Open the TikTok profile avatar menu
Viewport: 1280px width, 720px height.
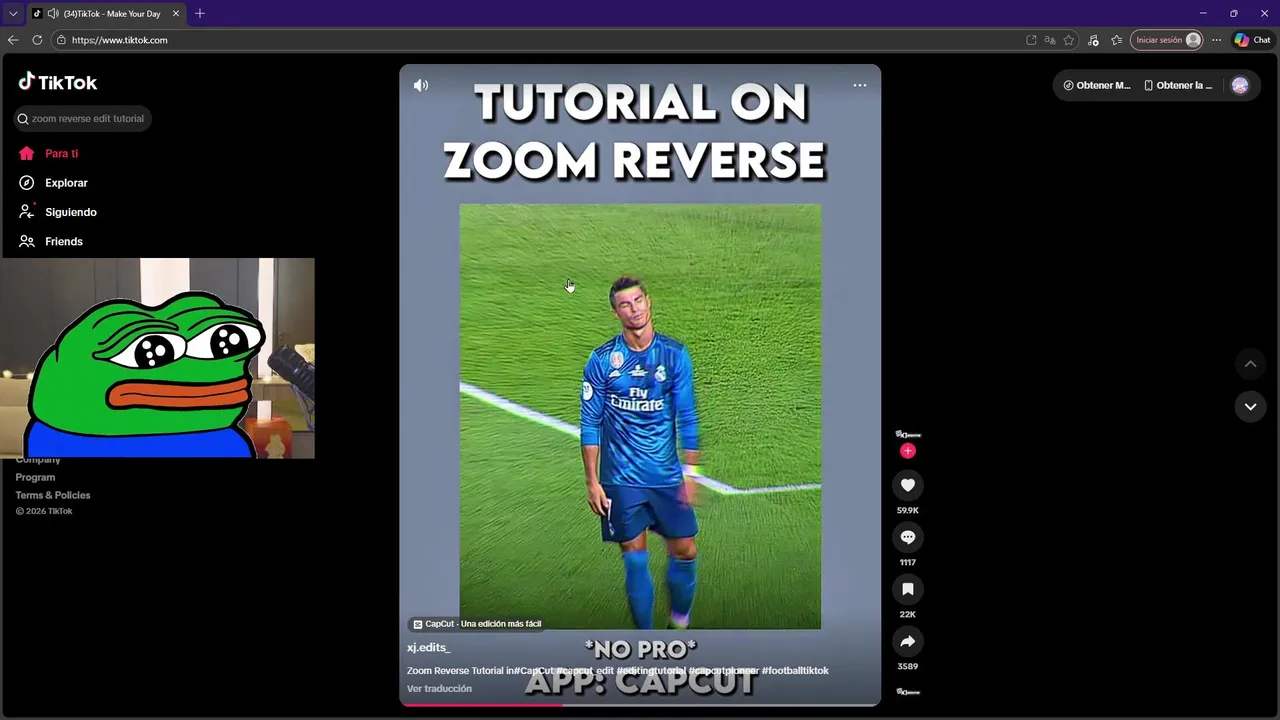[1240, 85]
